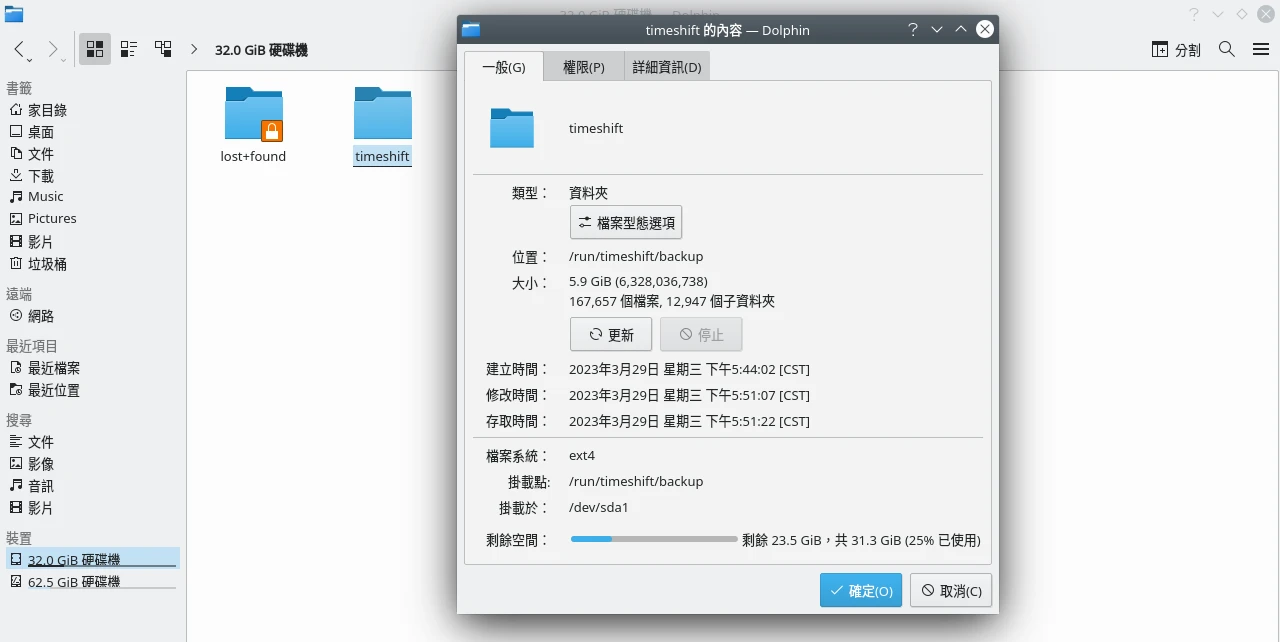Open the hamburger menu in Dolphin

(1260, 49)
